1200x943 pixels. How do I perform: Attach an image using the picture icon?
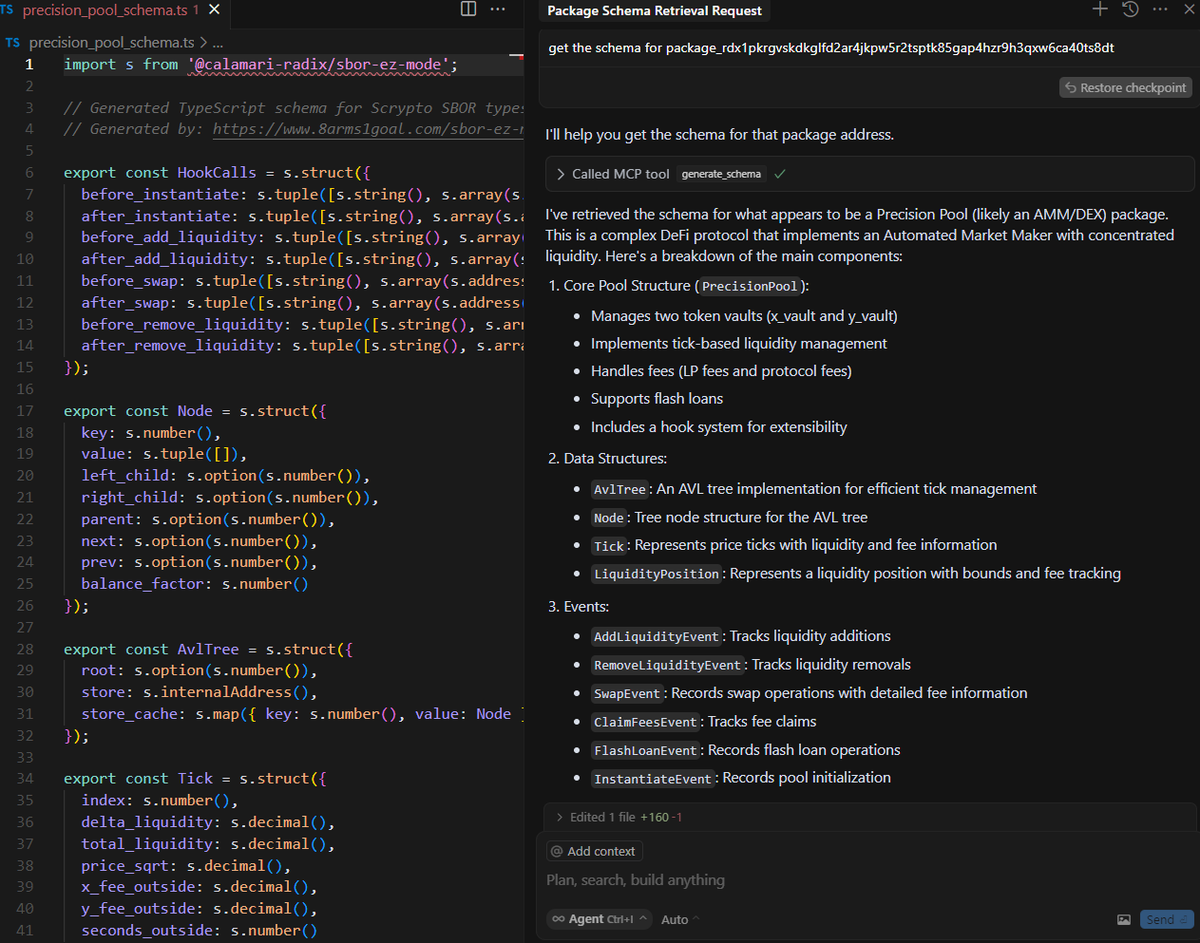click(1124, 919)
